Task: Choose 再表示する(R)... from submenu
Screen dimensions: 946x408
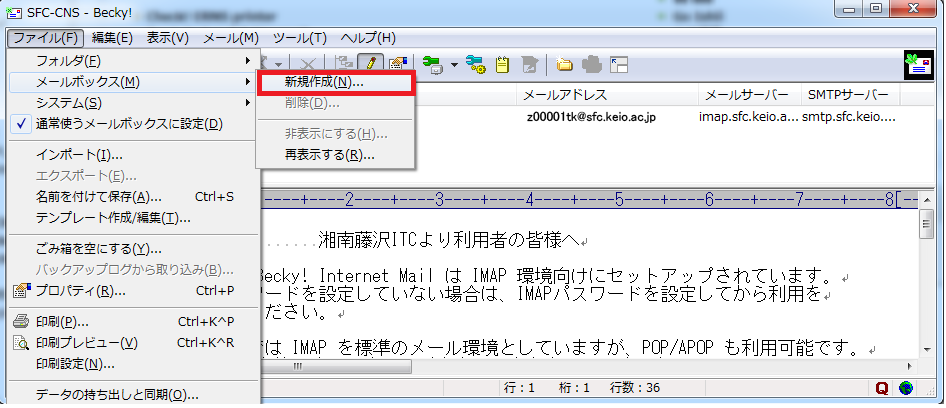Action: click(x=329, y=154)
